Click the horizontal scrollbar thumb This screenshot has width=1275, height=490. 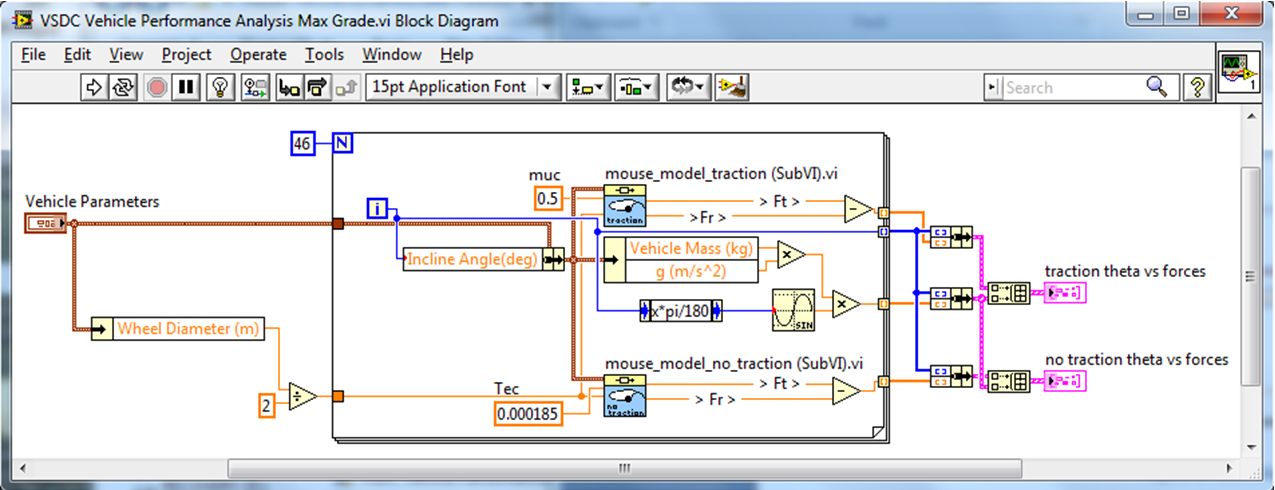point(625,468)
